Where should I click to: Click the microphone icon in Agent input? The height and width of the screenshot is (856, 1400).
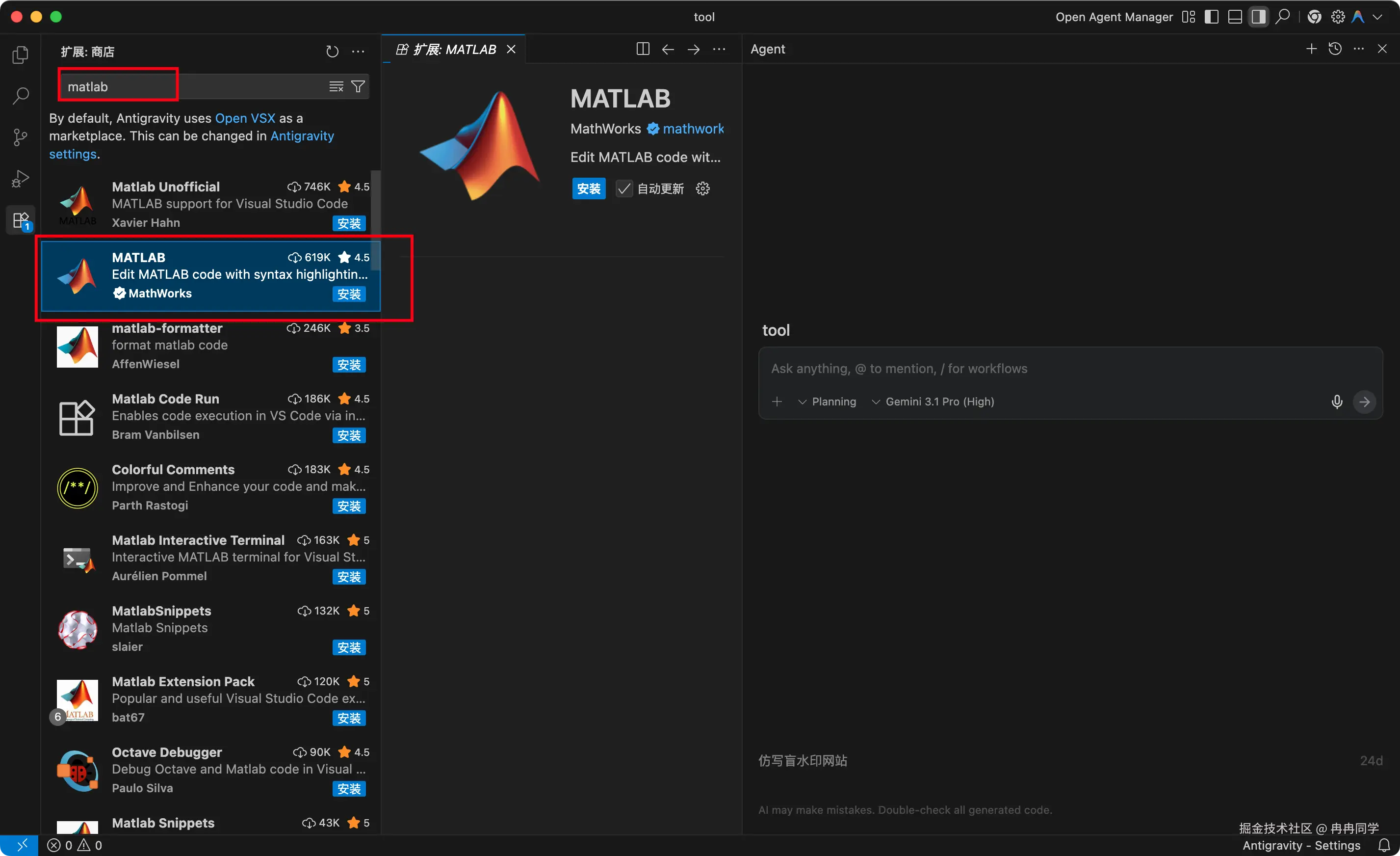pyautogui.click(x=1337, y=402)
